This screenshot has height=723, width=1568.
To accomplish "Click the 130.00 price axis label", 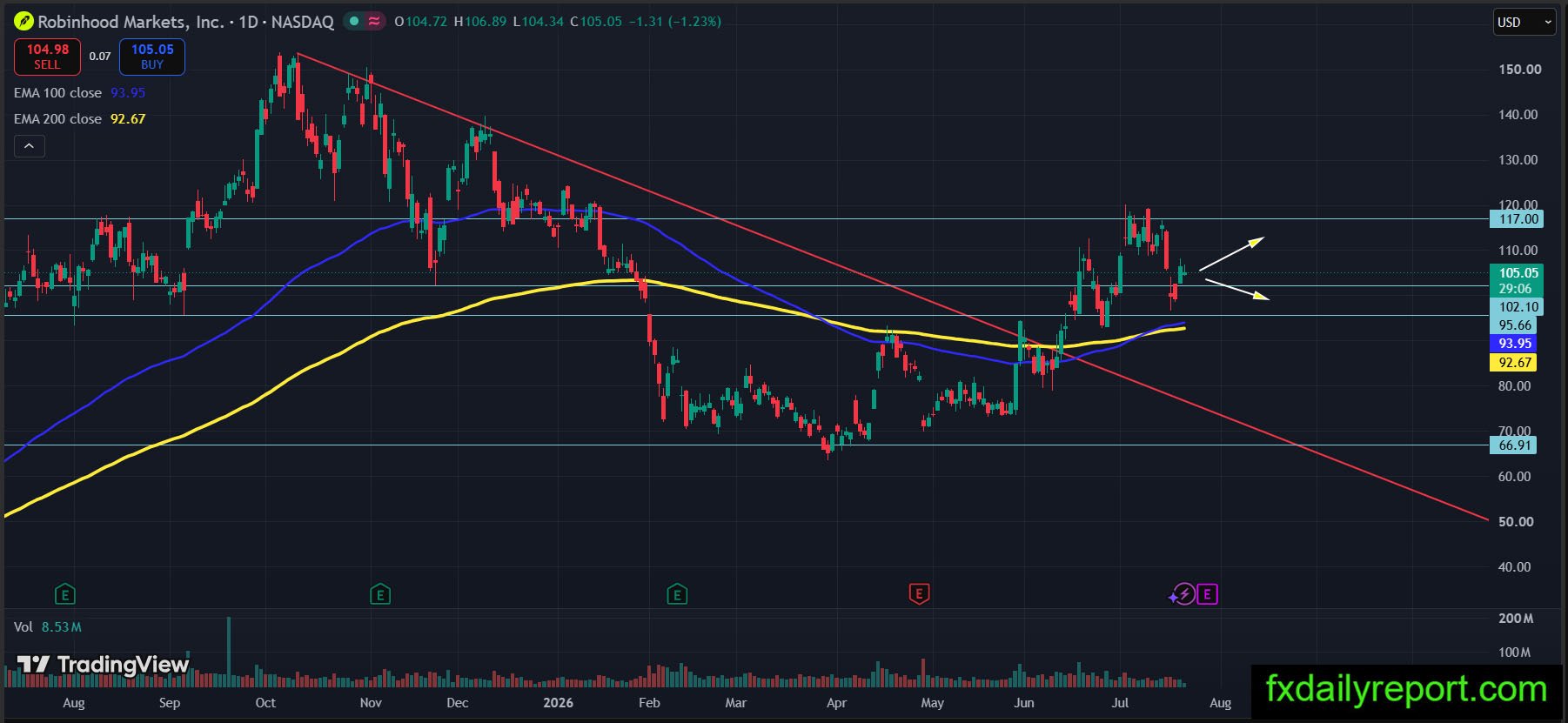I will click(x=1519, y=160).
